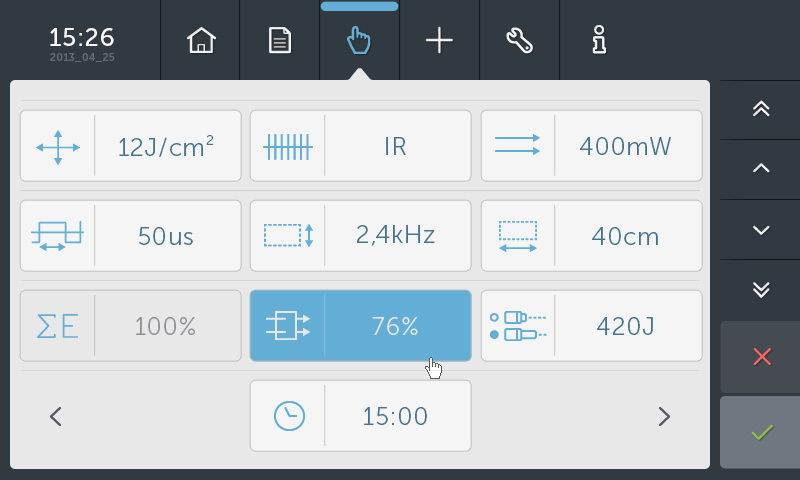Select the IR wavelength parameter
Viewport: 800px width, 480px height.
tap(360, 146)
